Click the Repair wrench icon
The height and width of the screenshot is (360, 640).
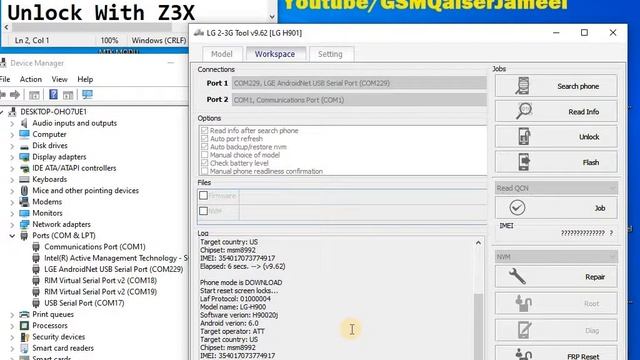(x=517, y=276)
